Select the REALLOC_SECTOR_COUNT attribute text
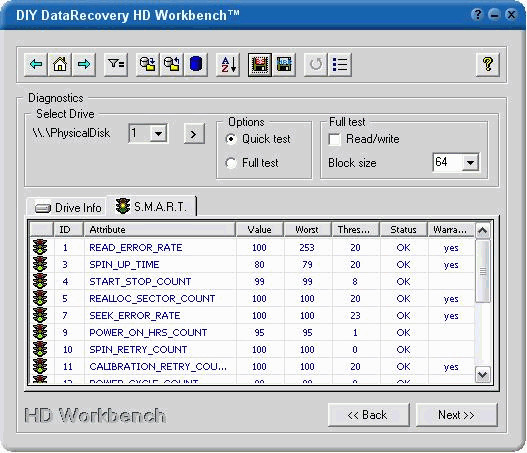 click(x=152, y=299)
